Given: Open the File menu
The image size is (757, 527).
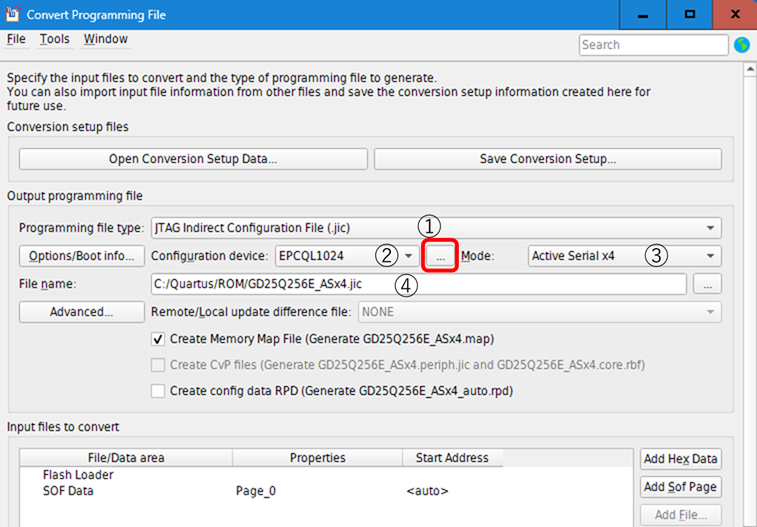Looking at the screenshot, I should coord(16,39).
